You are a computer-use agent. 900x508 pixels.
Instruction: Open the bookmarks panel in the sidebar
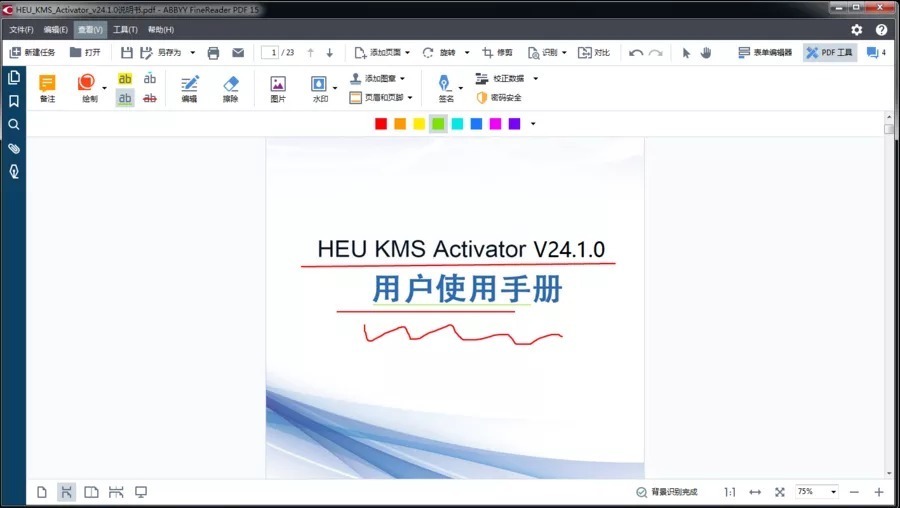coord(14,101)
